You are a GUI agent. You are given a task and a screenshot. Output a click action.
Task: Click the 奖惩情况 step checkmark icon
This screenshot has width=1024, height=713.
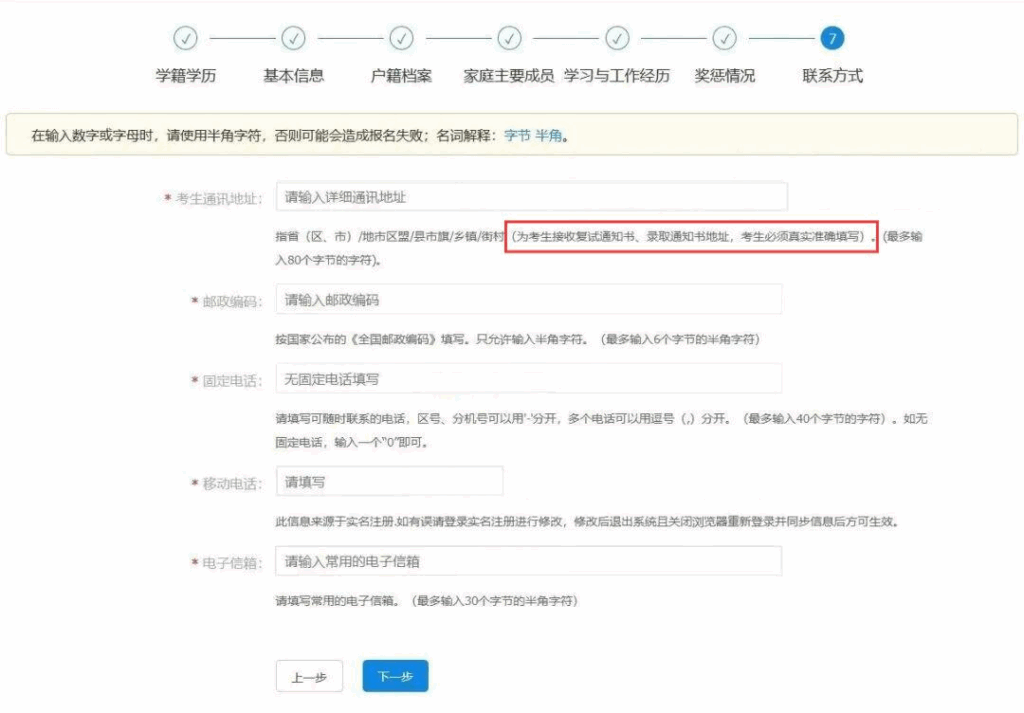725,39
